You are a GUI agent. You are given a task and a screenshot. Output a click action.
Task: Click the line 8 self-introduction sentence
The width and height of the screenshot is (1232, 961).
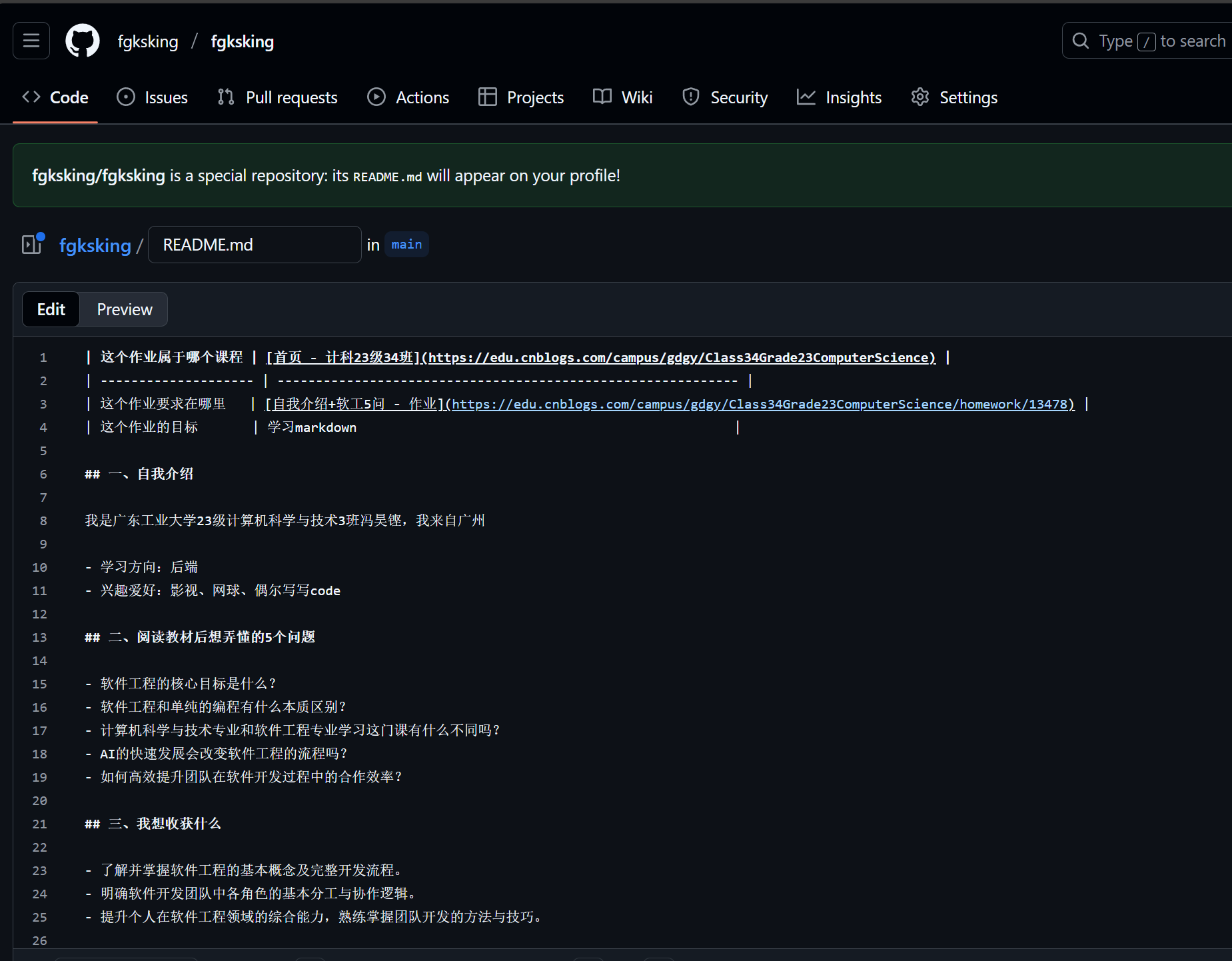[285, 520]
